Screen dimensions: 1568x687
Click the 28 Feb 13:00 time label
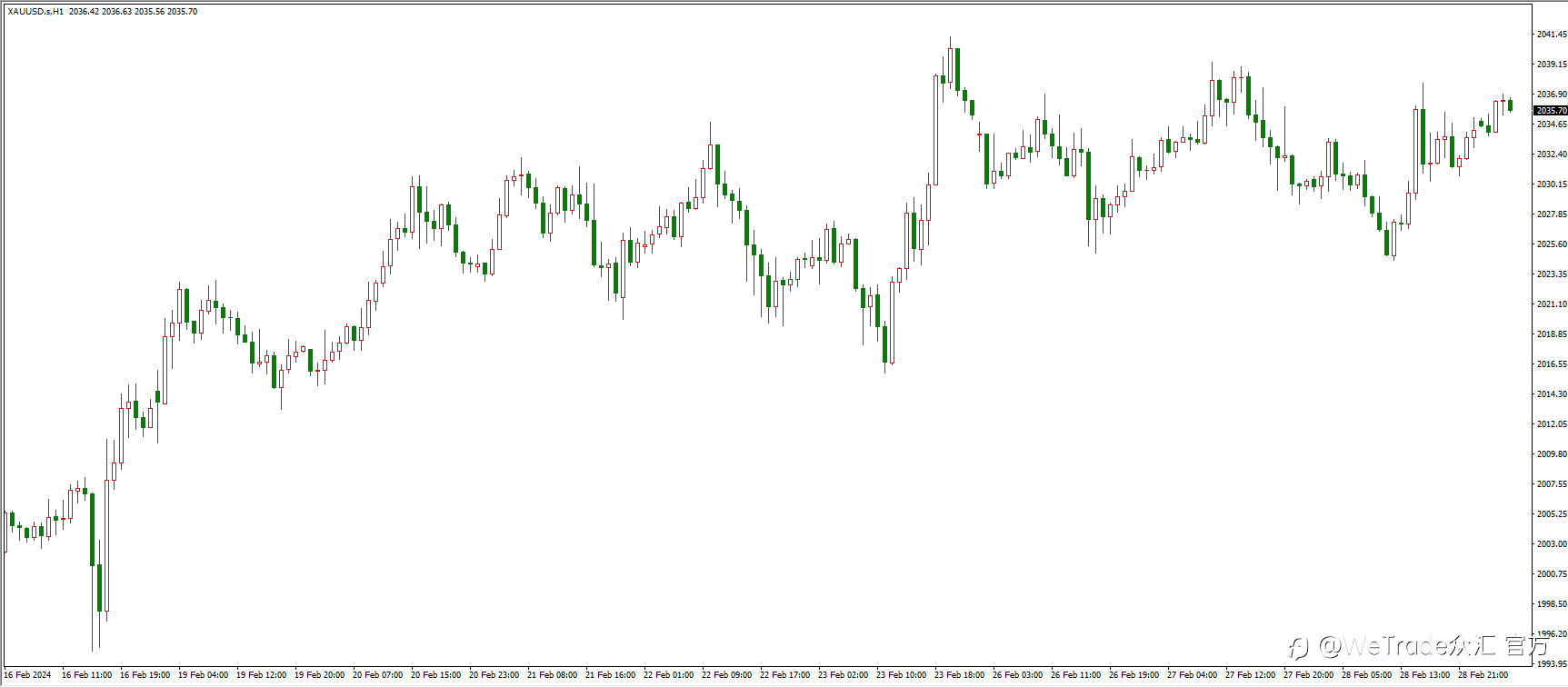(x=1424, y=675)
